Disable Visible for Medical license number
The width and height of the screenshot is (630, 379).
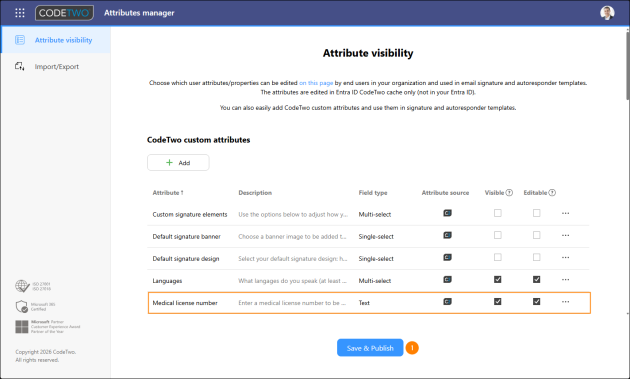pyautogui.click(x=497, y=301)
